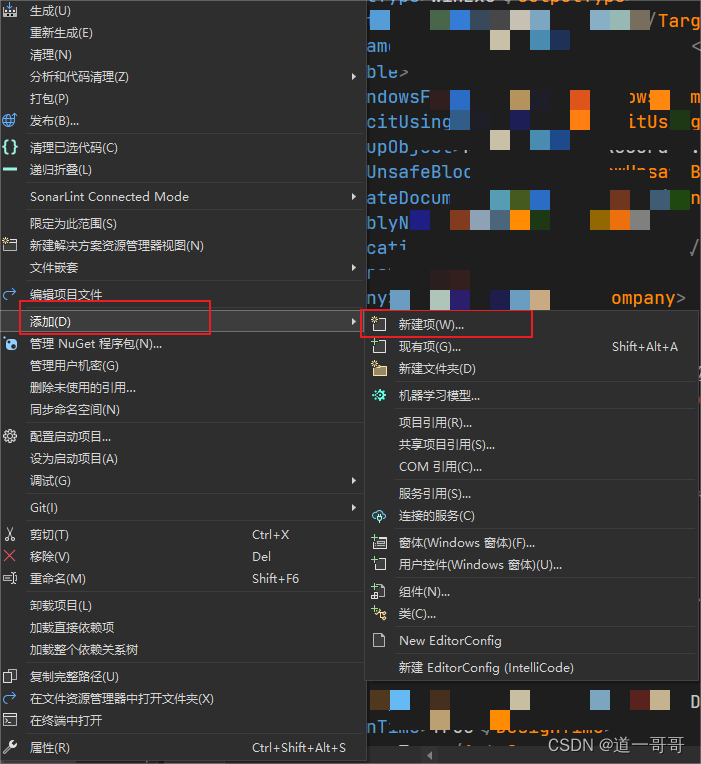The height and width of the screenshot is (764, 701).
Task: Expand the Git(I) submenu arrow
Action: [x=353, y=508]
